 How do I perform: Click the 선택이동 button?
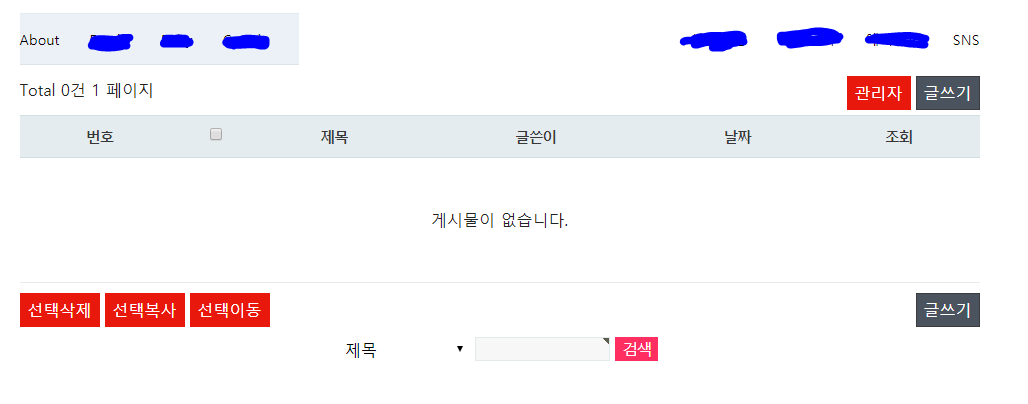[230, 310]
